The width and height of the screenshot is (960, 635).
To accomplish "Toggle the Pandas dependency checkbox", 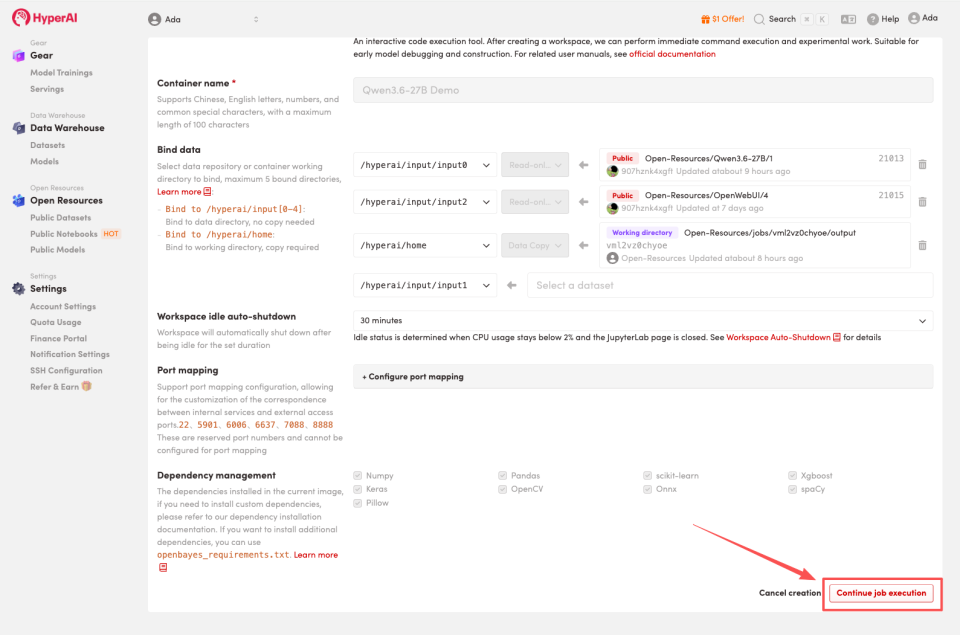I will pyautogui.click(x=503, y=476).
